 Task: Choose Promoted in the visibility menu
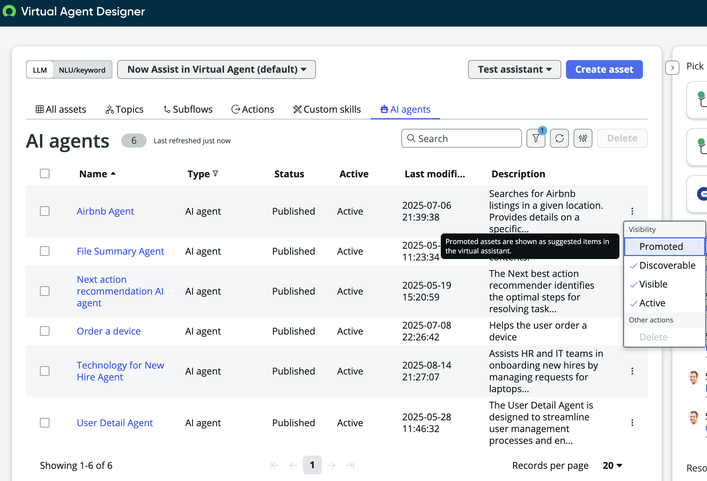(x=662, y=246)
